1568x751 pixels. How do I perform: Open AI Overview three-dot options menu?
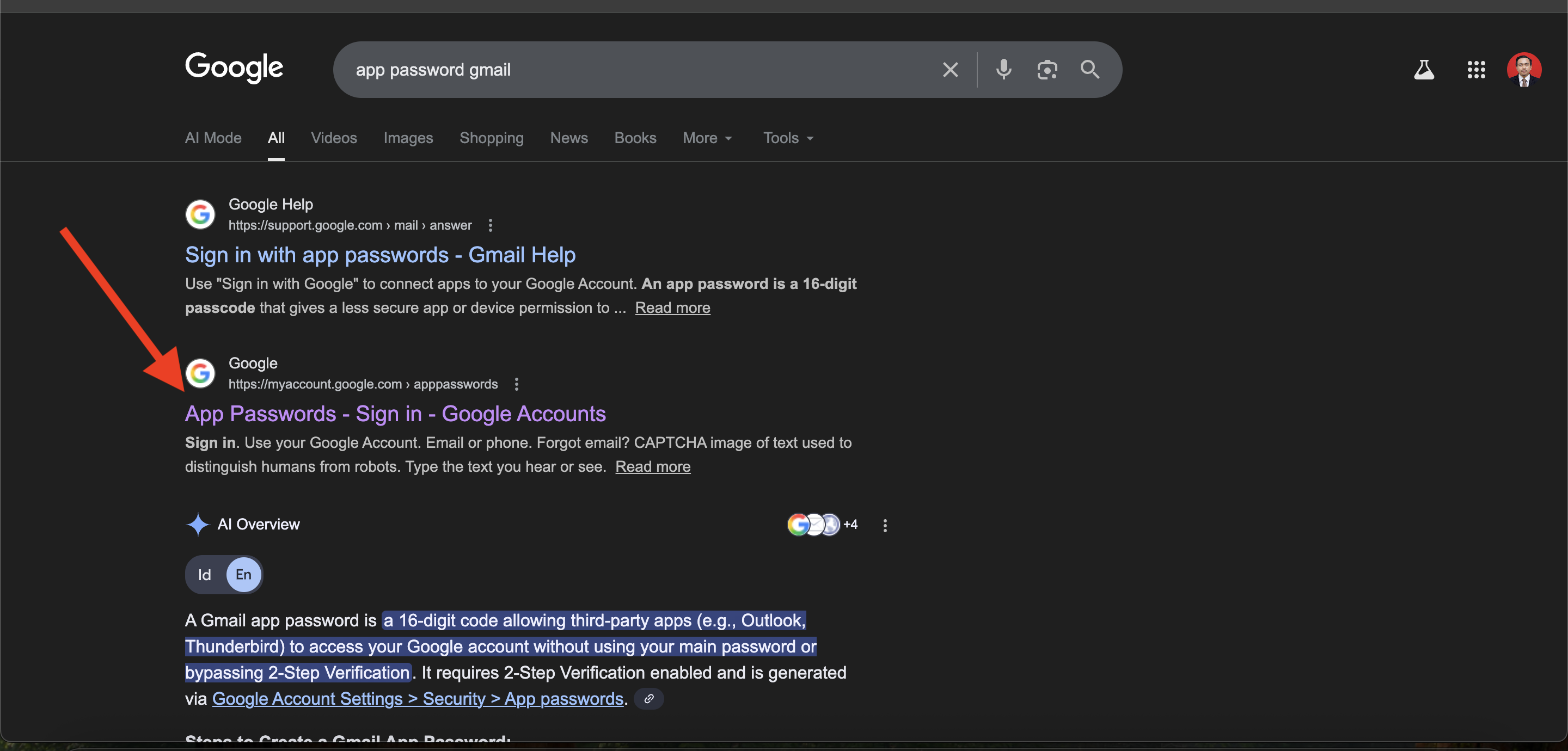(x=885, y=525)
